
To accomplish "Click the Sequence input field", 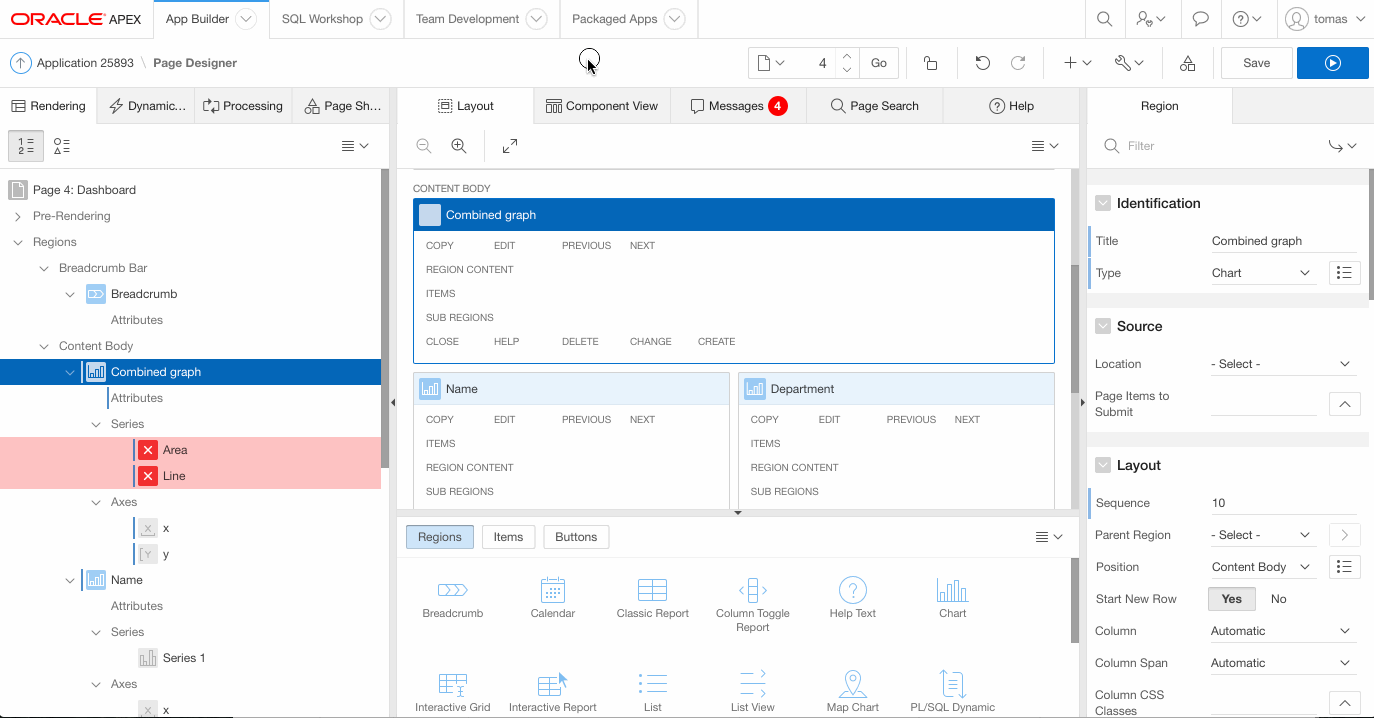I will (x=1282, y=503).
